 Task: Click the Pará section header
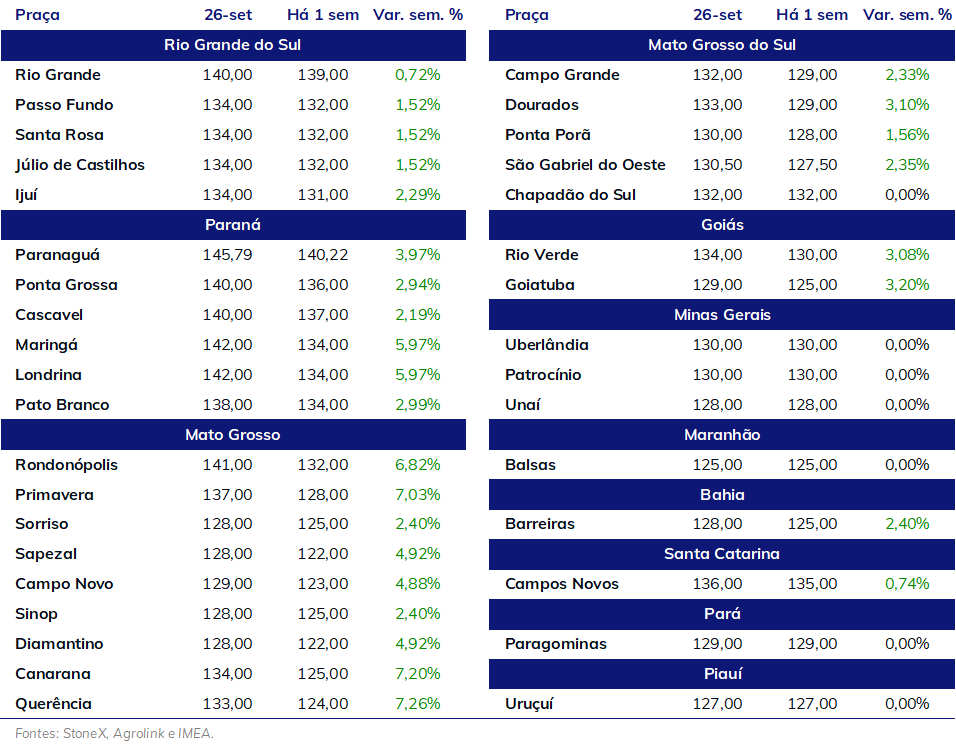click(722, 614)
